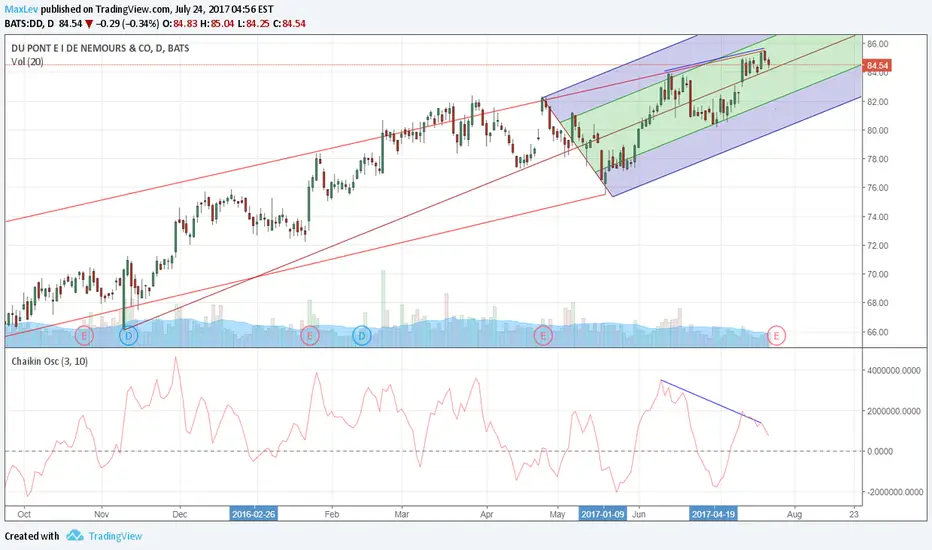Click the 'DU PONT E I DE NEMOURS & CO' title
This screenshot has height=550, width=932.
[82, 48]
